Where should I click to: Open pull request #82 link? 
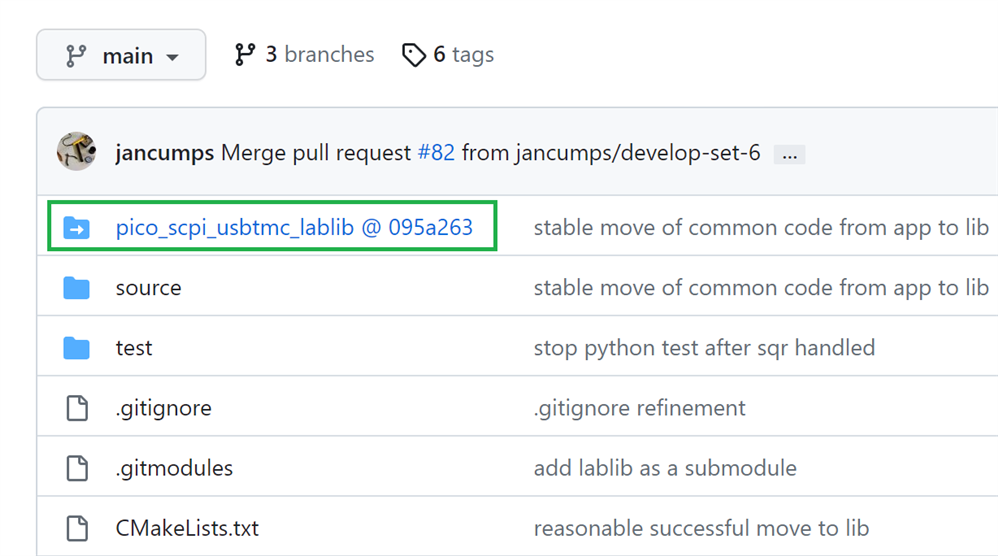tap(436, 153)
